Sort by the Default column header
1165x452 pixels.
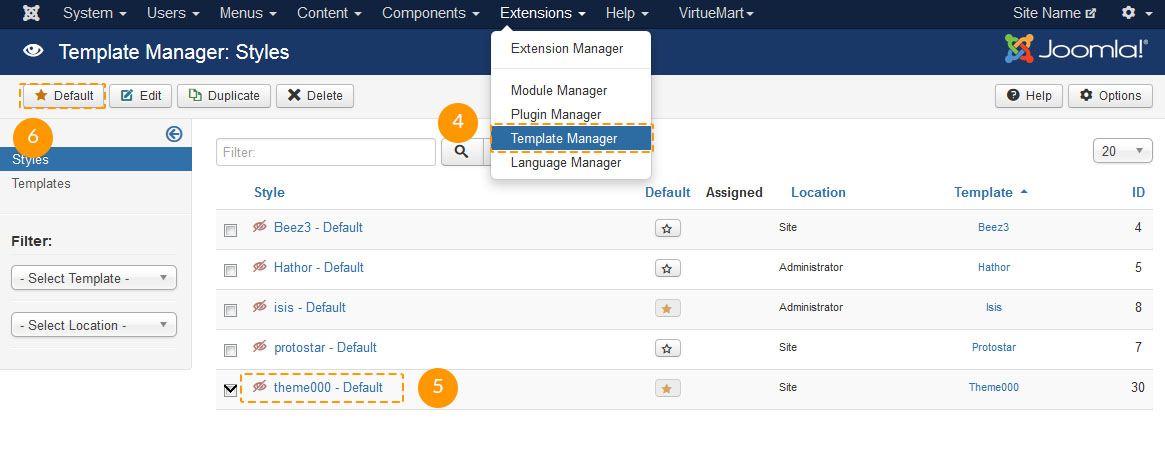pyautogui.click(x=667, y=193)
